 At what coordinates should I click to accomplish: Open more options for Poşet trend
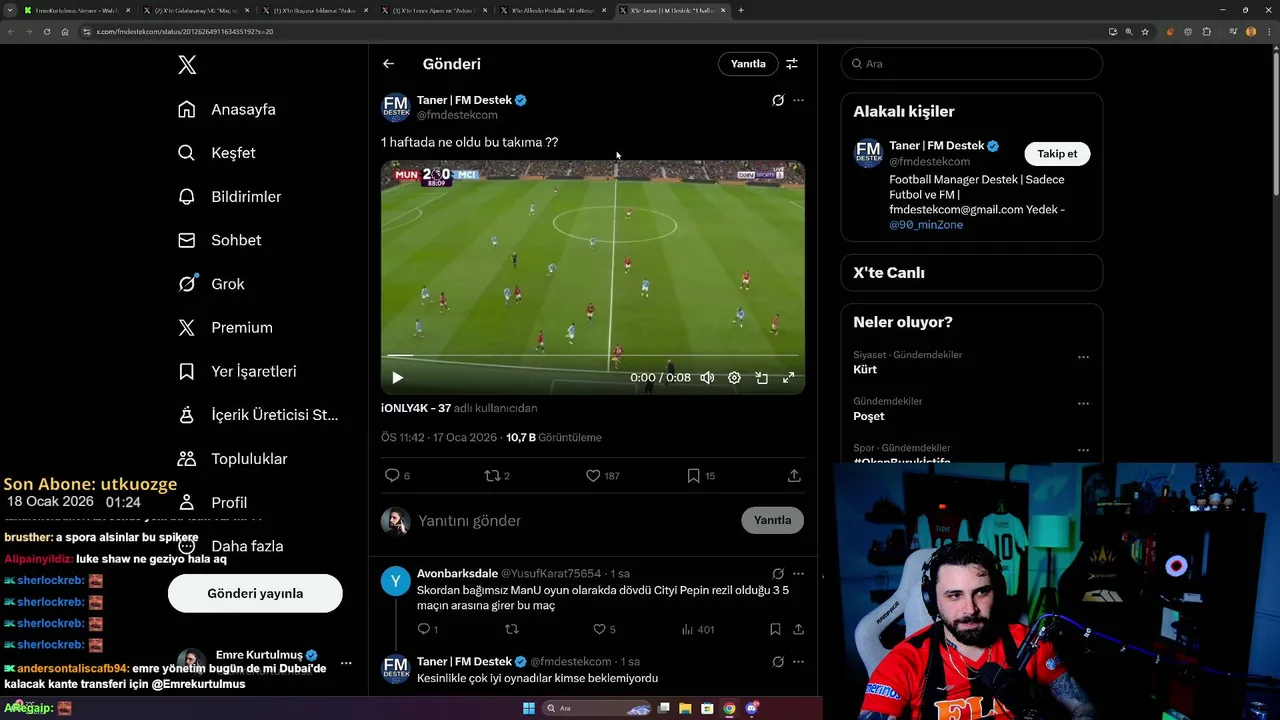coord(1083,404)
